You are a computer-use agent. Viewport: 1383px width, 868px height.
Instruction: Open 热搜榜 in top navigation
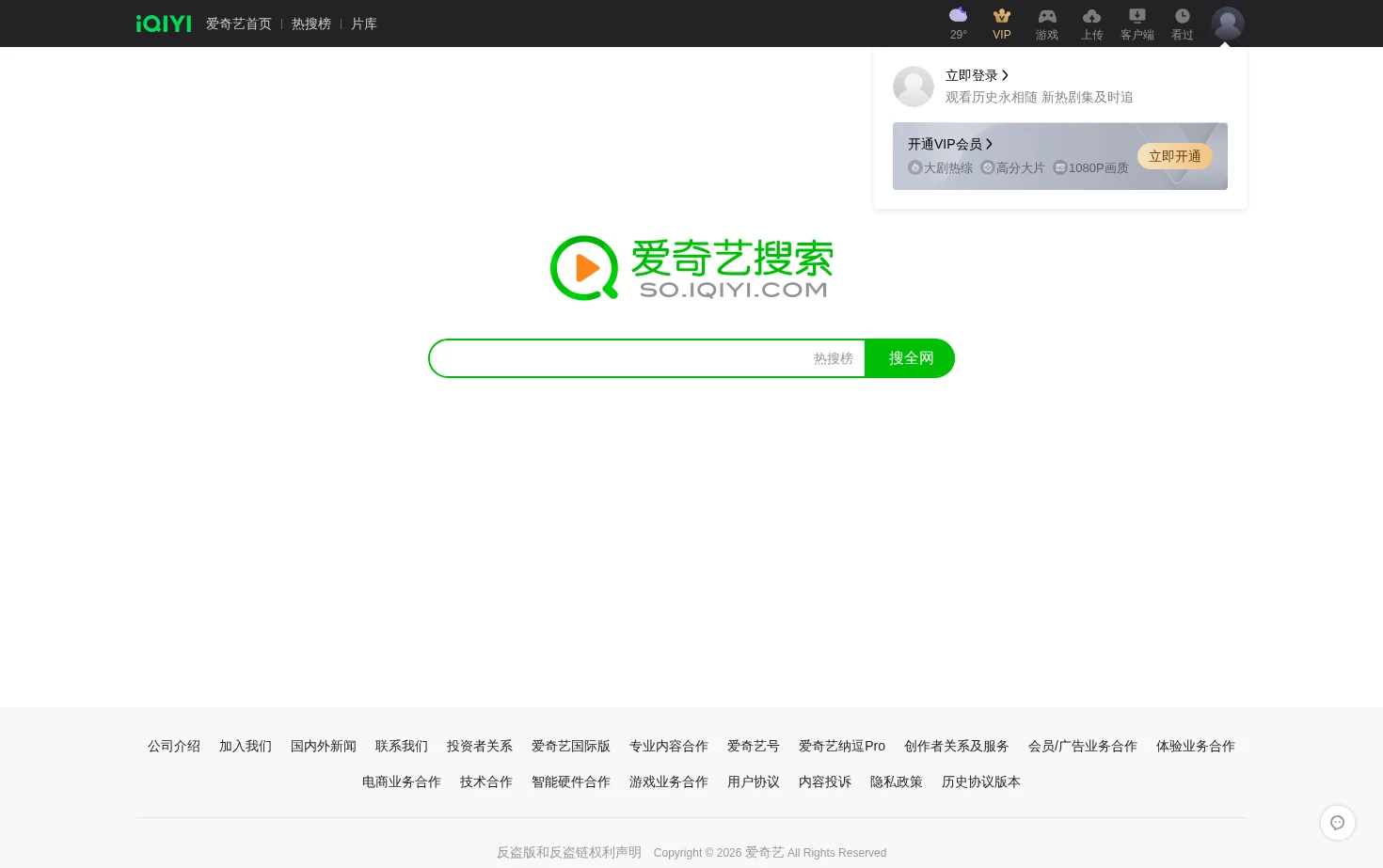pyautogui.click(x=311, y=24)
